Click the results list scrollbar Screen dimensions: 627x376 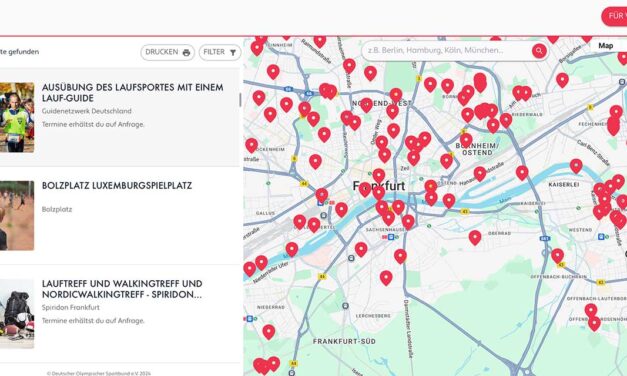coord(240,100)
